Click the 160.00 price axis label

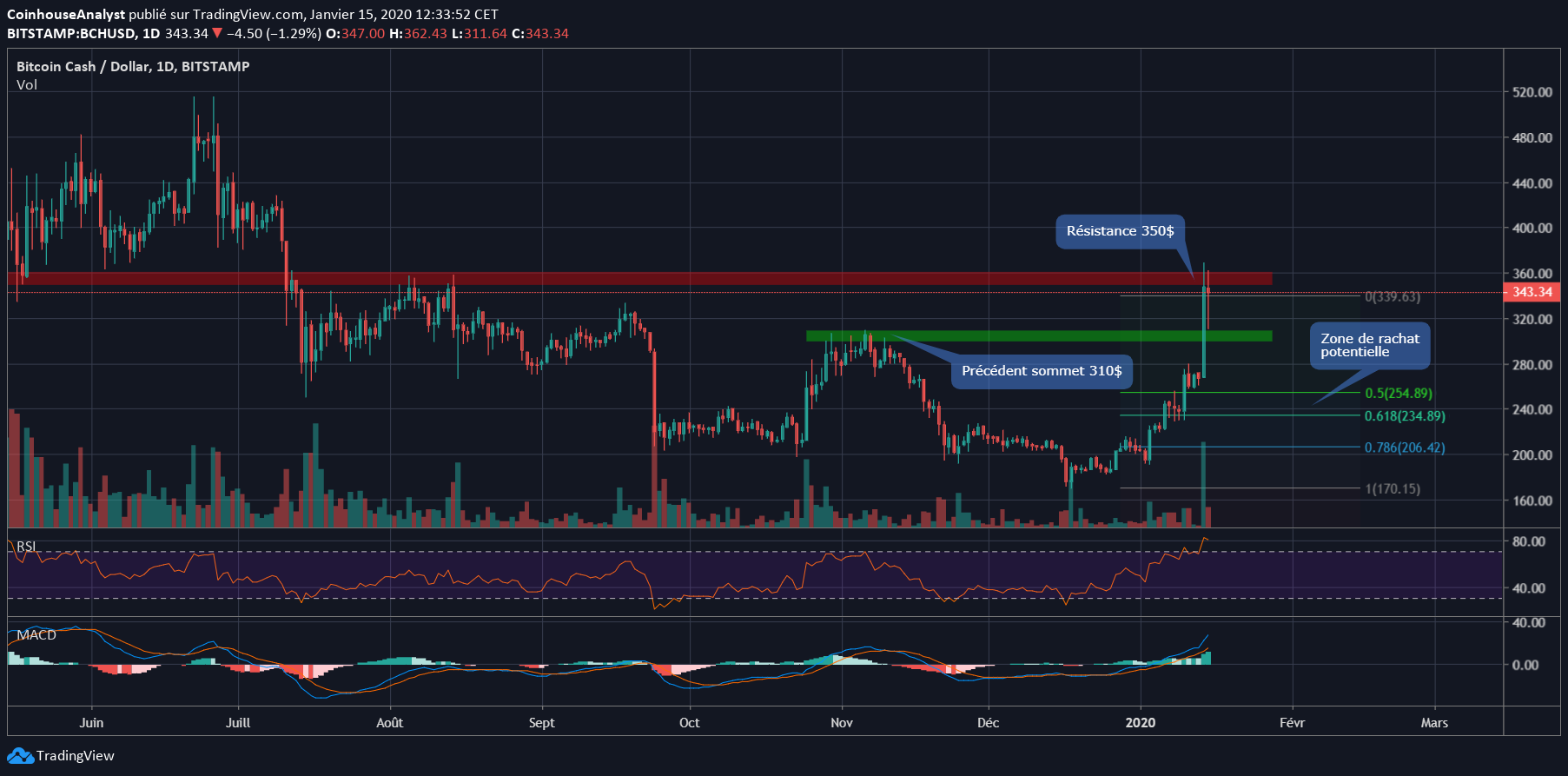click(x=1532, y=501)
